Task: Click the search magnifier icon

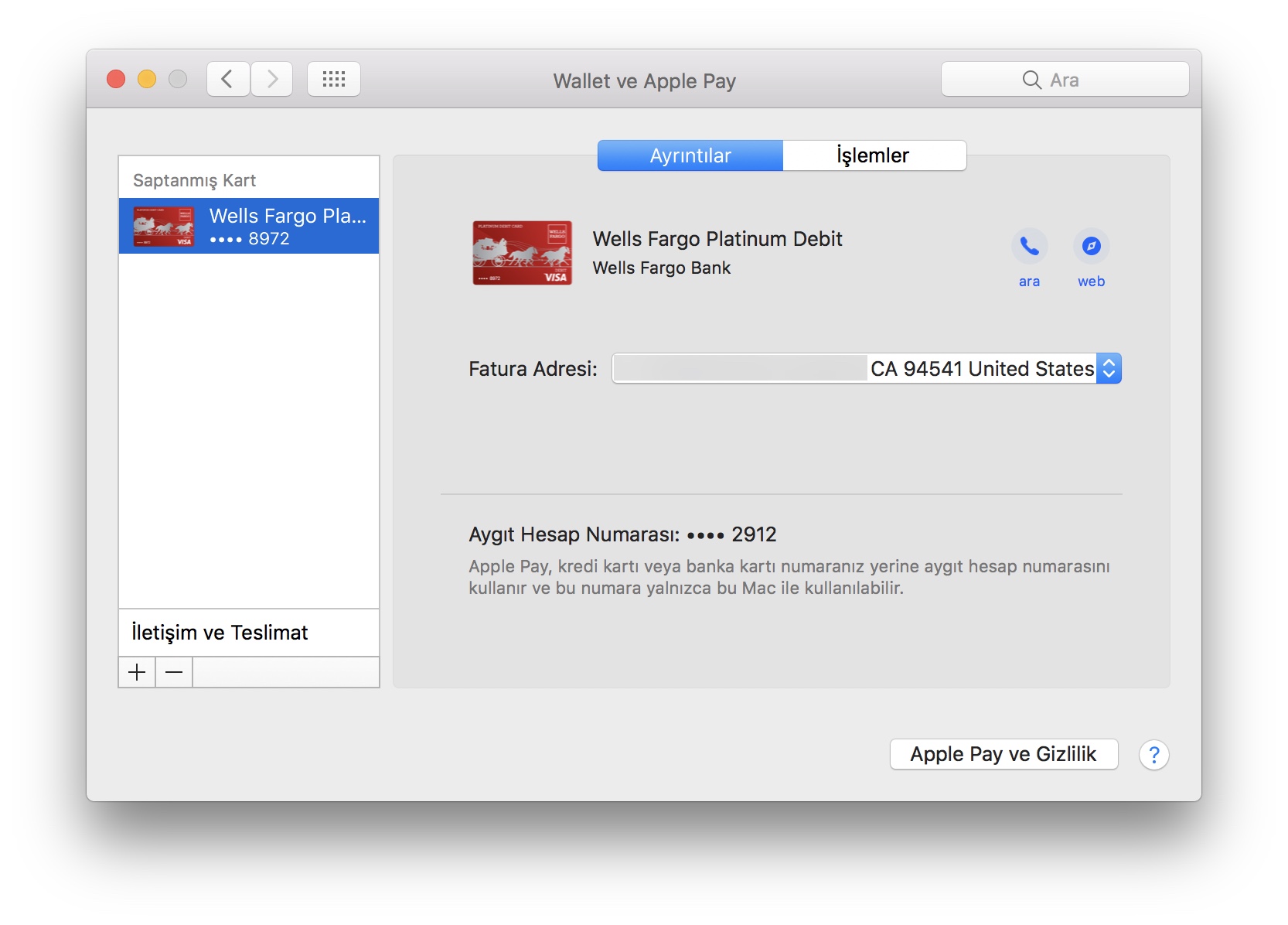Action: (1031, 80)
